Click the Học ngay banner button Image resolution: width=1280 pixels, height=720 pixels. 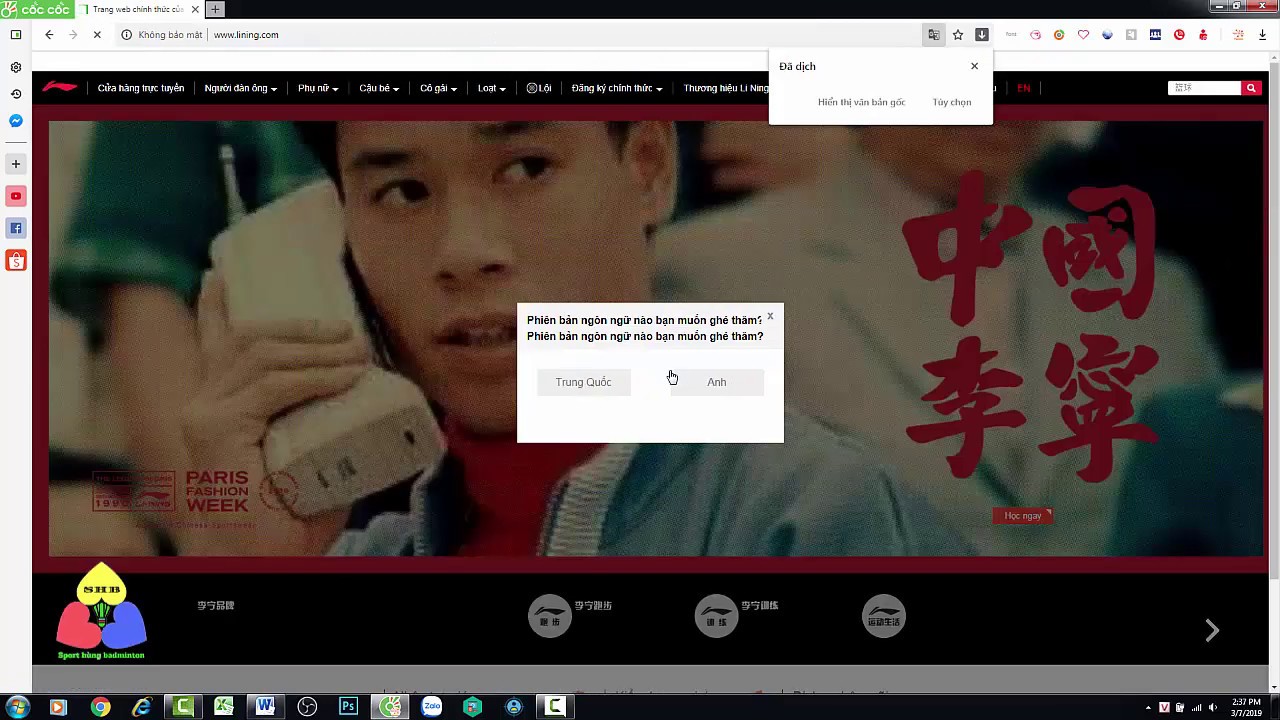pos(1023,515)
